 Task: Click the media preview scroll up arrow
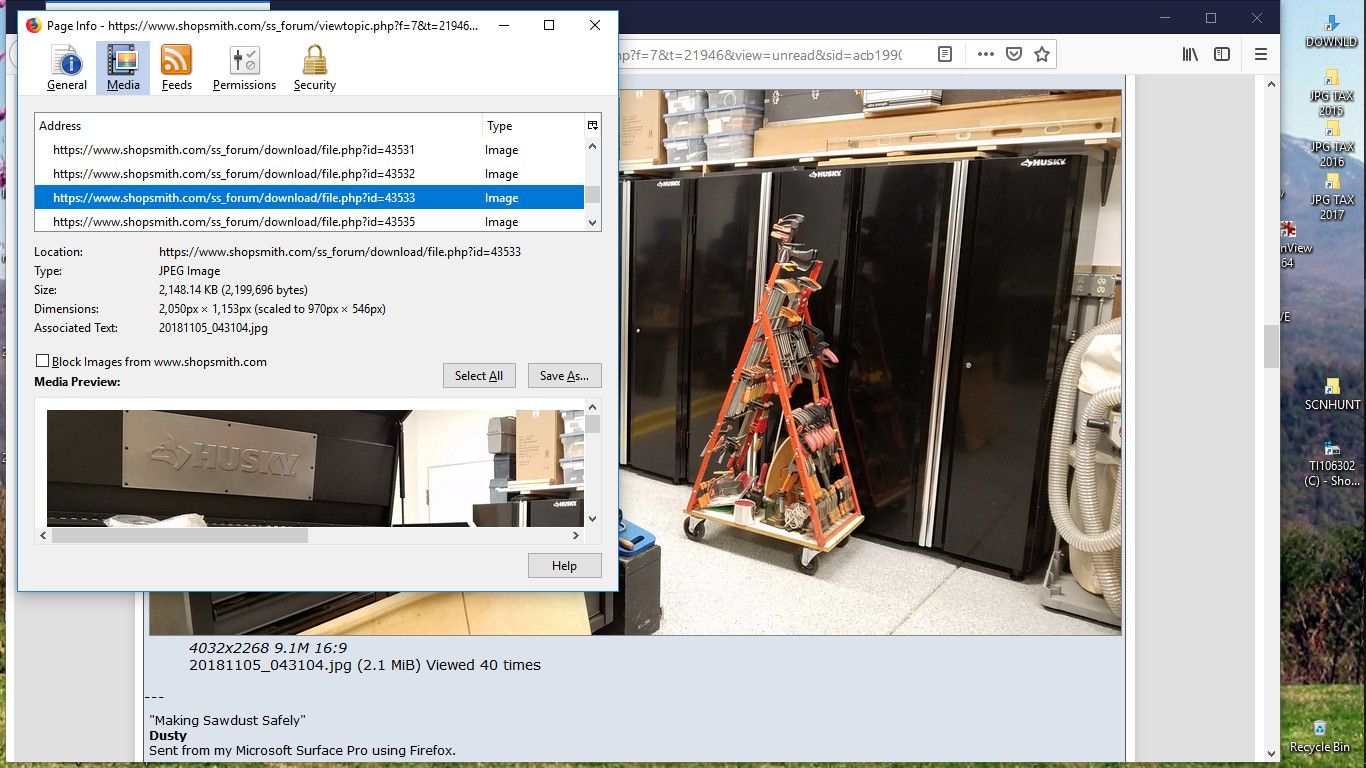pyautogui.click(x=593, y=407)
